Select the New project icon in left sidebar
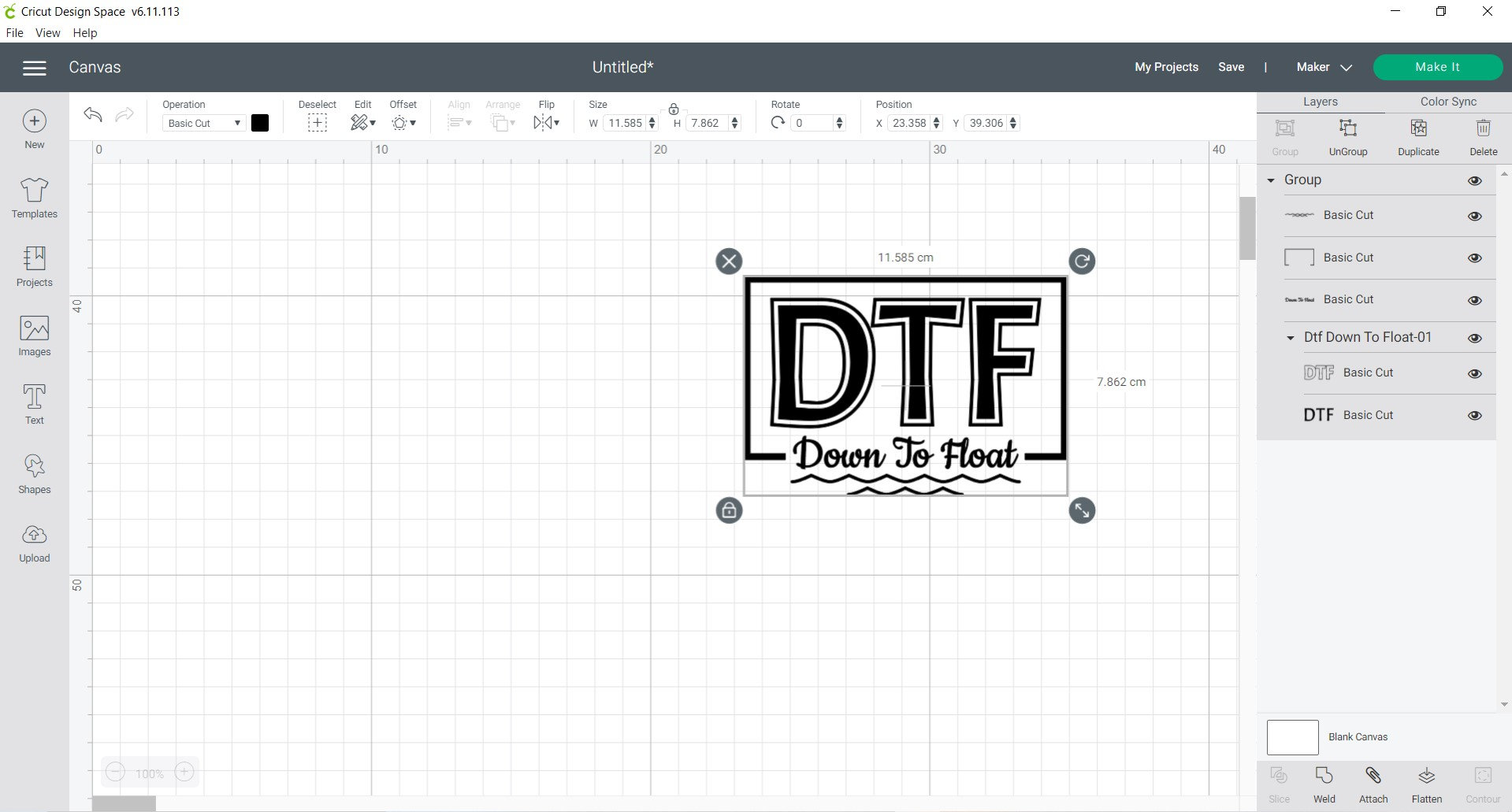Screen dimensions: 1512x812 coord(34,126)
